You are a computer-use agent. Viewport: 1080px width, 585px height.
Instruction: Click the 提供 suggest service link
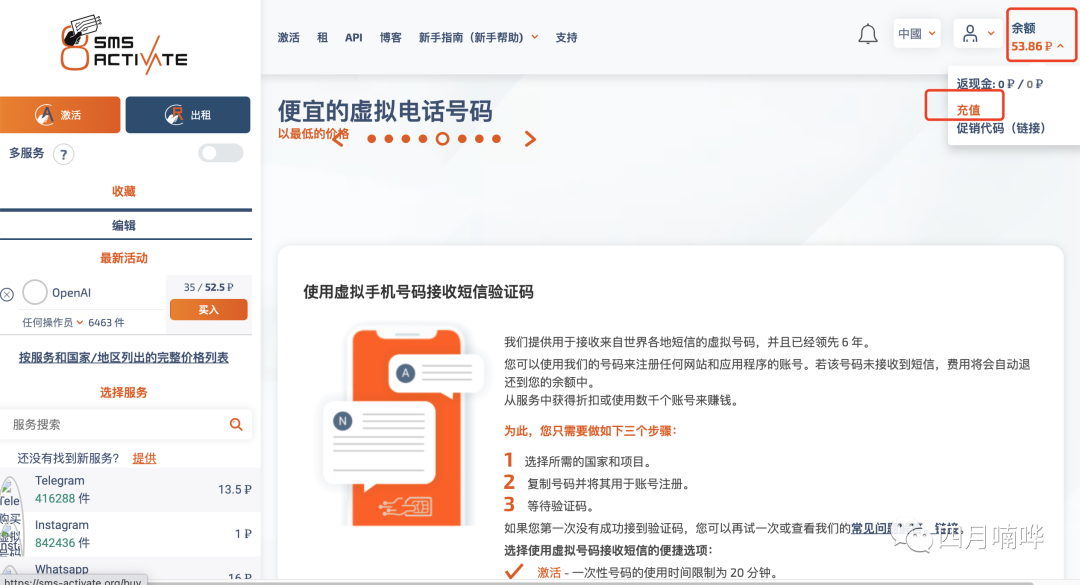(144, 458)
